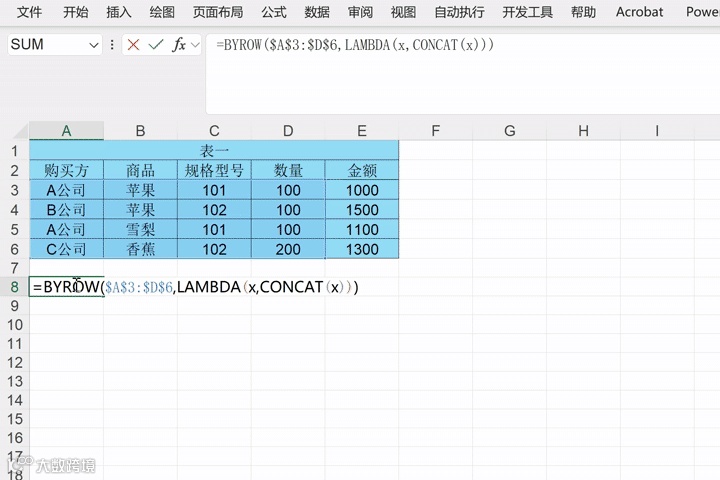The height and width of the screenshot is (480, 720).
Task: Switch to the 插入 ribbon tab
Action: pyautogui.click(x=118, y=12)
